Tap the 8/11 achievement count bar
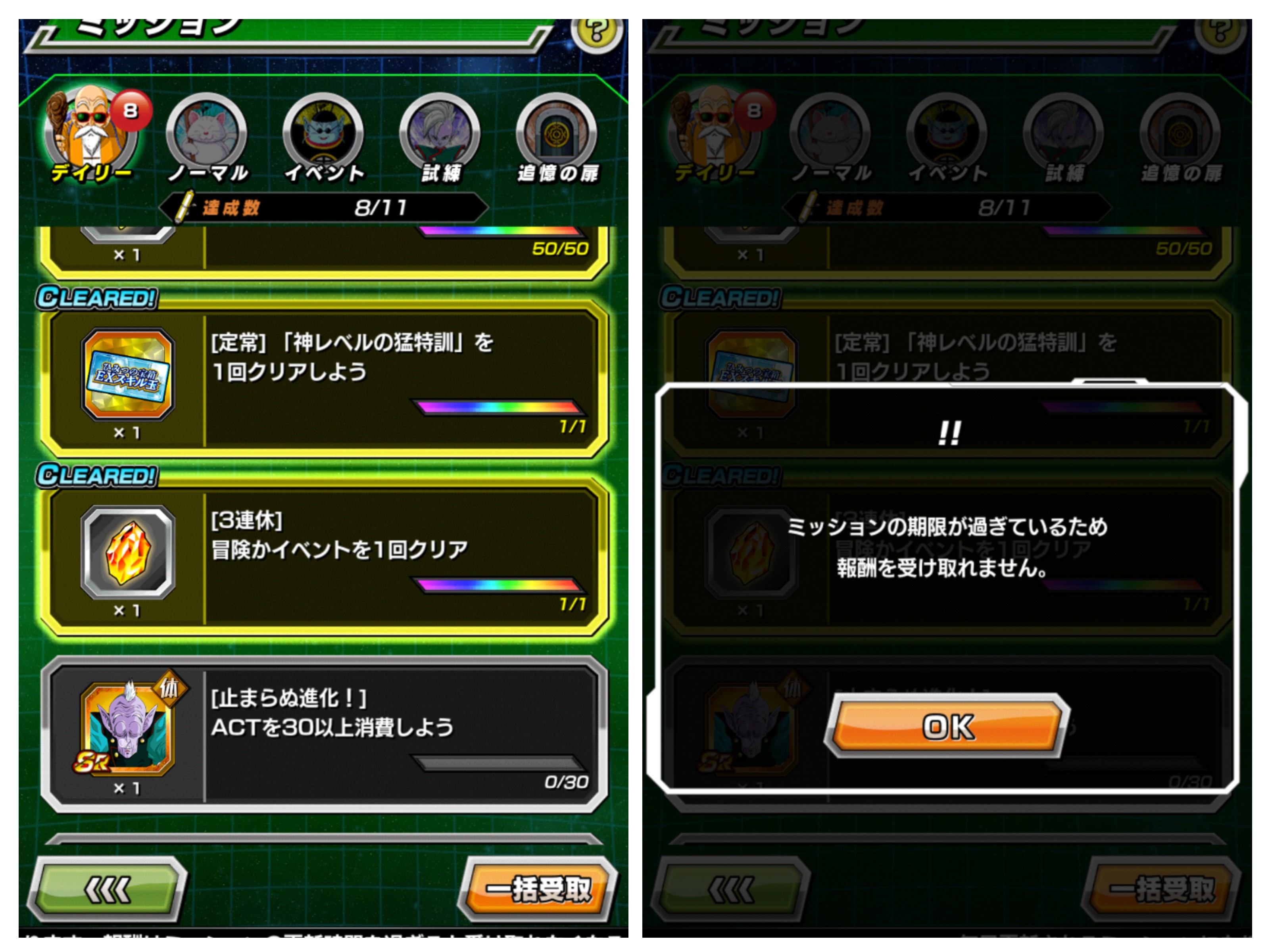This screenshot has height=952, width=1268. [x=324, y=207]
